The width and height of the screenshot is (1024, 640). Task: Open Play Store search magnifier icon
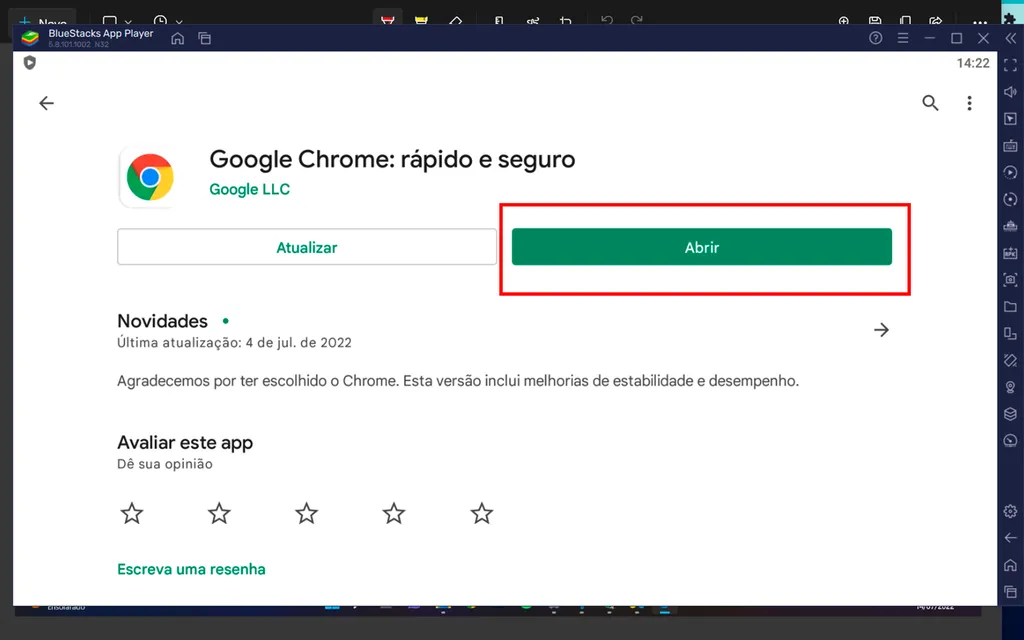coord(930,103)
